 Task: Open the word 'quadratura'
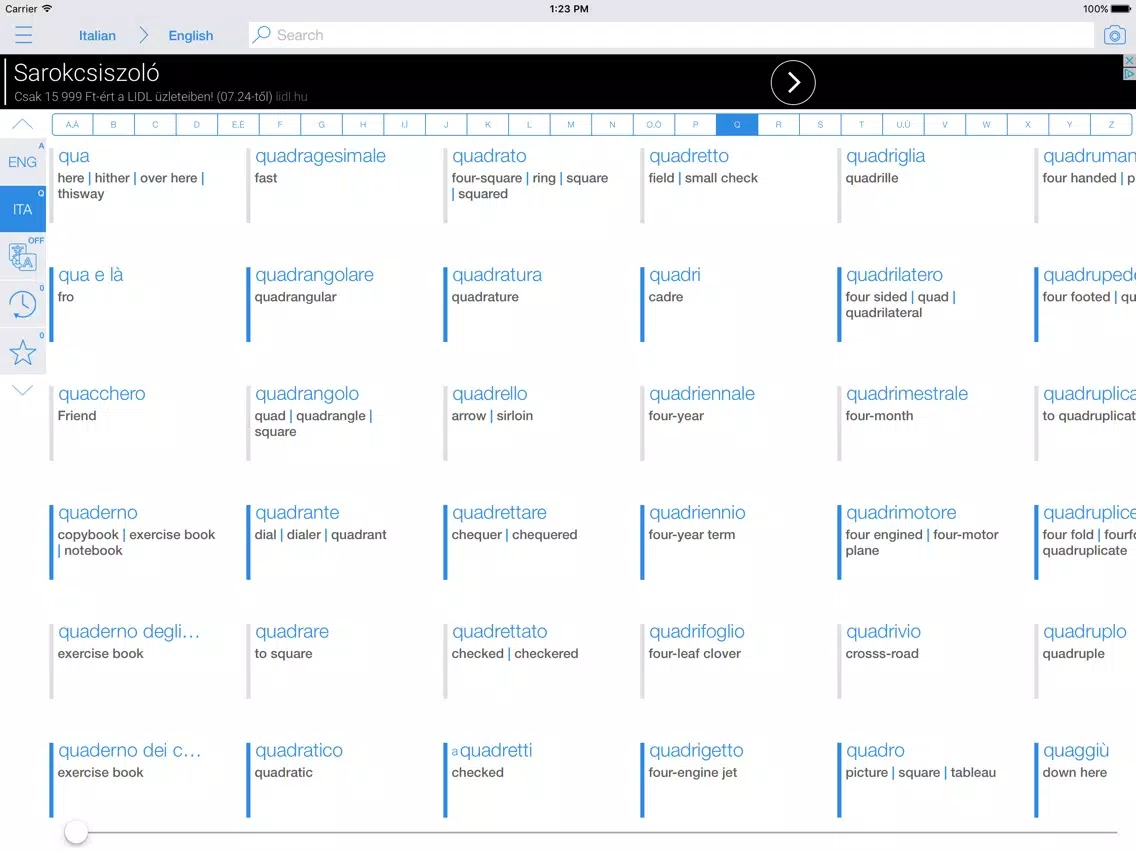(497, 275)
